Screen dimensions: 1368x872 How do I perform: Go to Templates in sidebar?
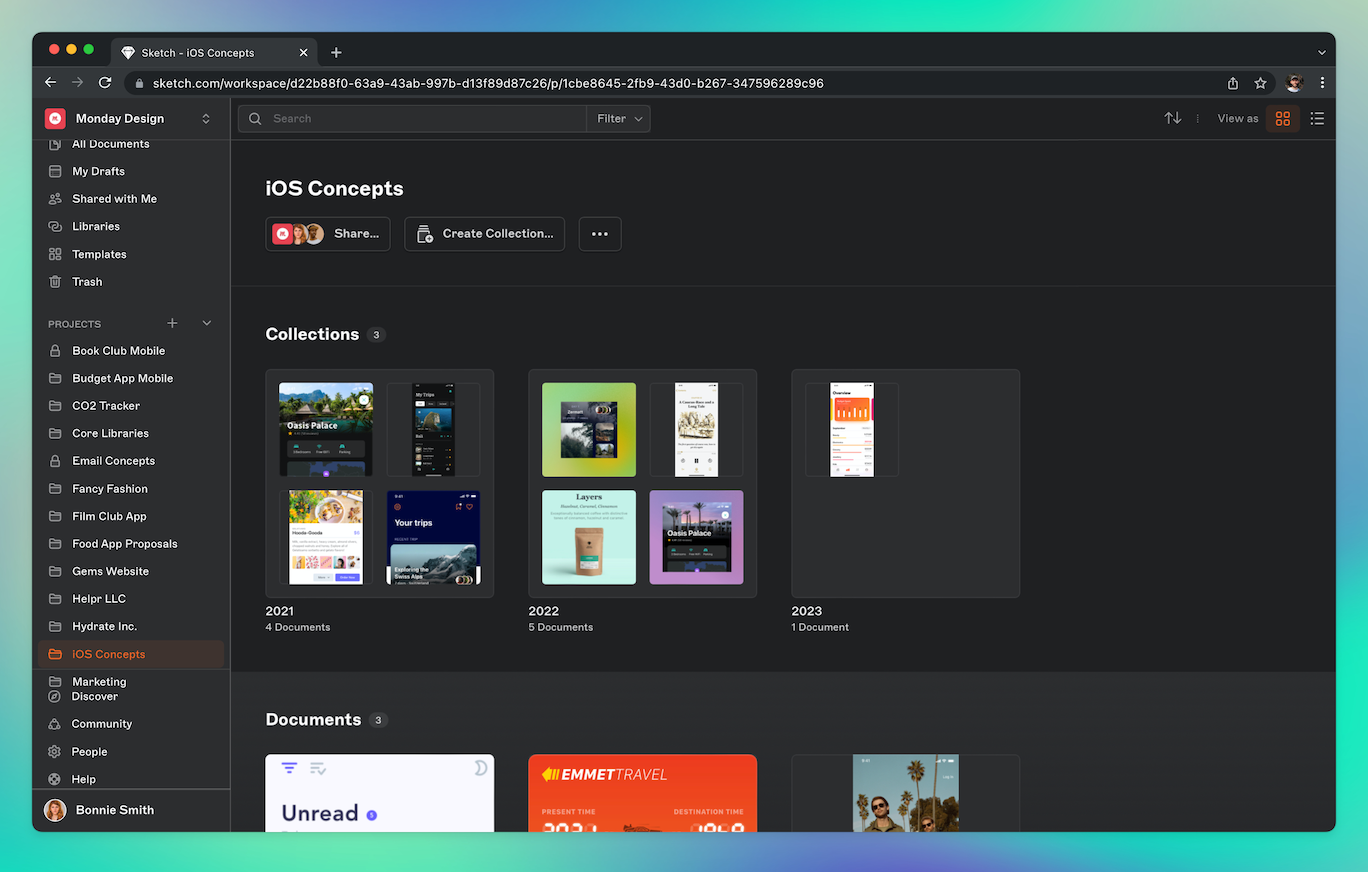pos(99,254)
